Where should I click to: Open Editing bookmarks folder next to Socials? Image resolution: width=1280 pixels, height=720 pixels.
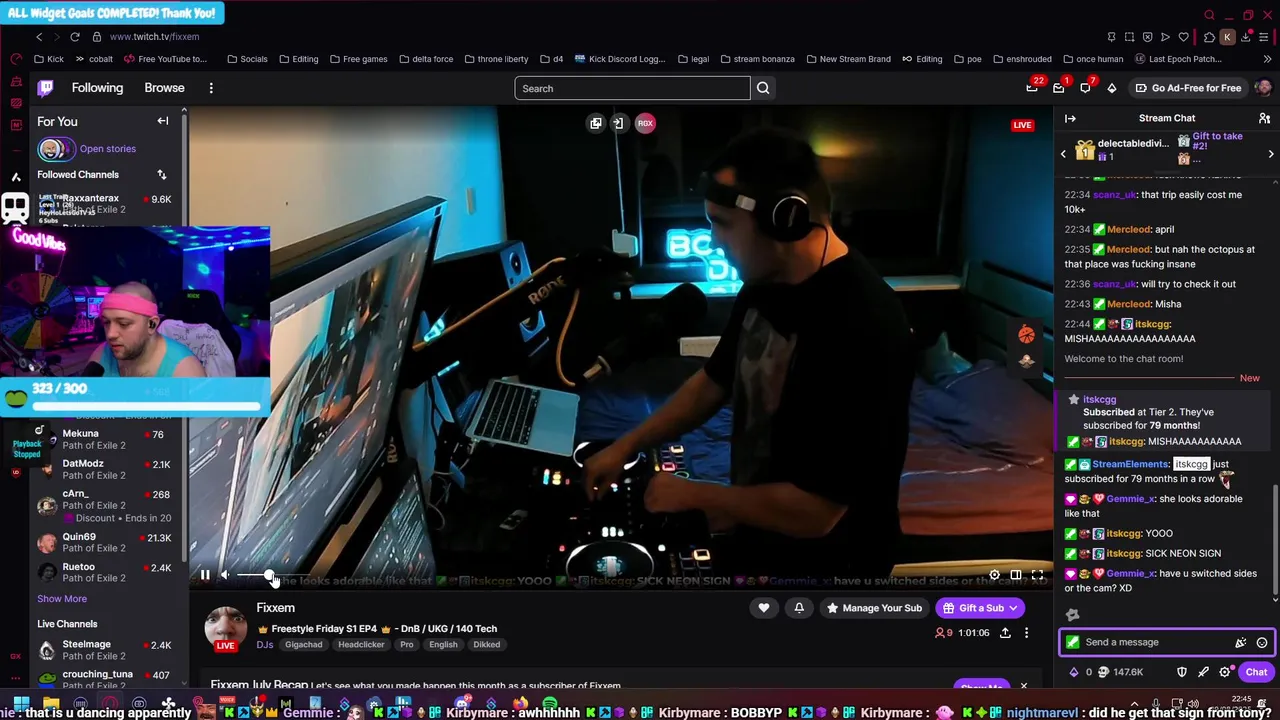pyautogui.click(x=299, y=59)
